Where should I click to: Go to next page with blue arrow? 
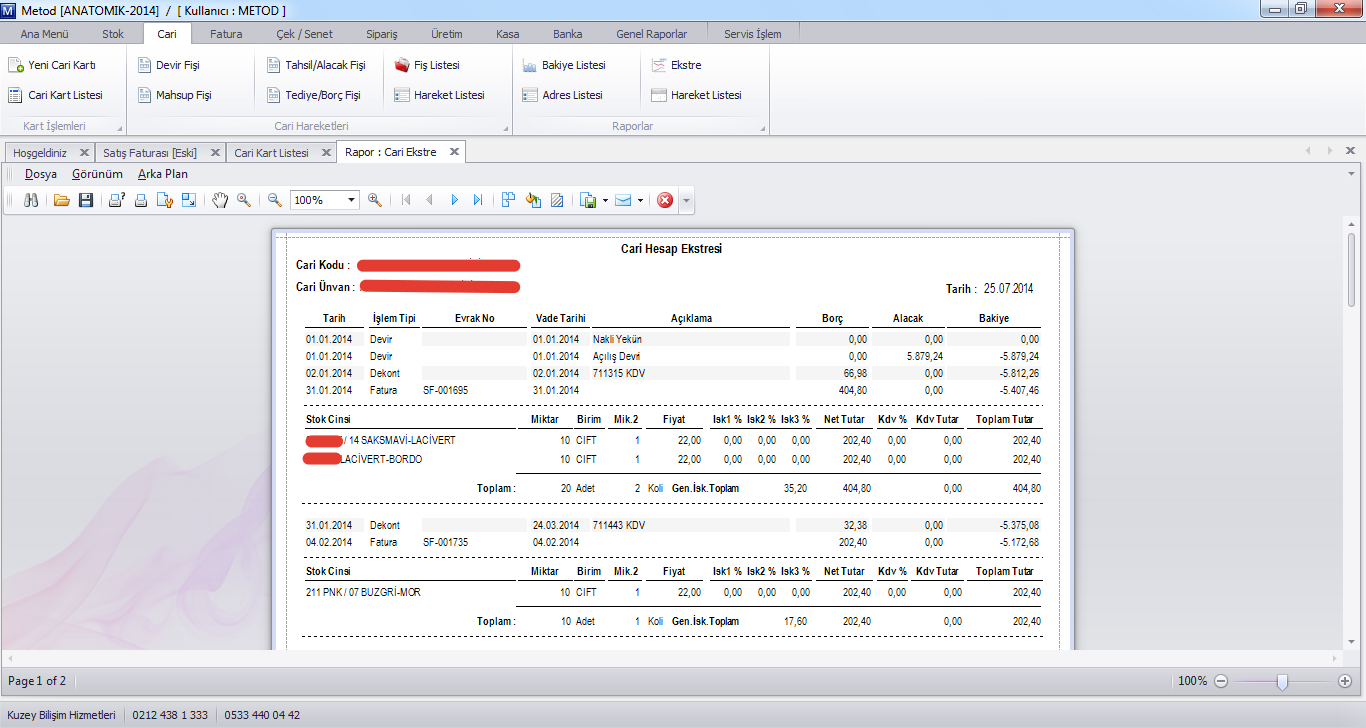click(x=455, y=200)
